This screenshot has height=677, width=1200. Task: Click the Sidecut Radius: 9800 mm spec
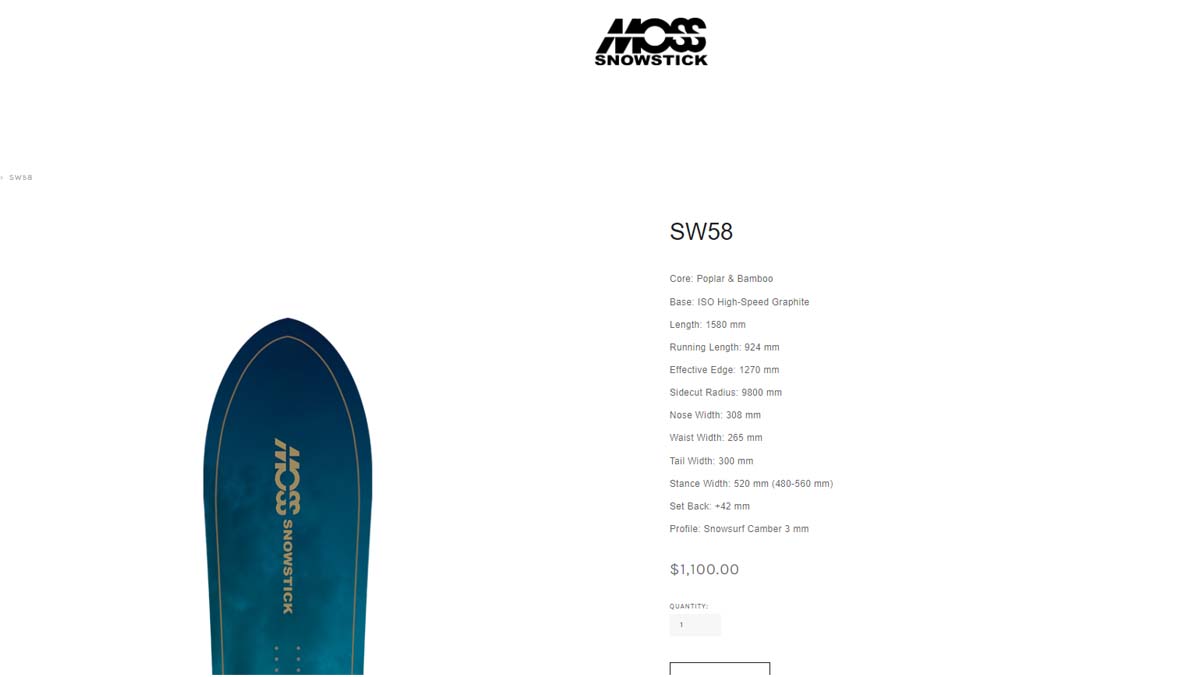click(x=725, y=393)
